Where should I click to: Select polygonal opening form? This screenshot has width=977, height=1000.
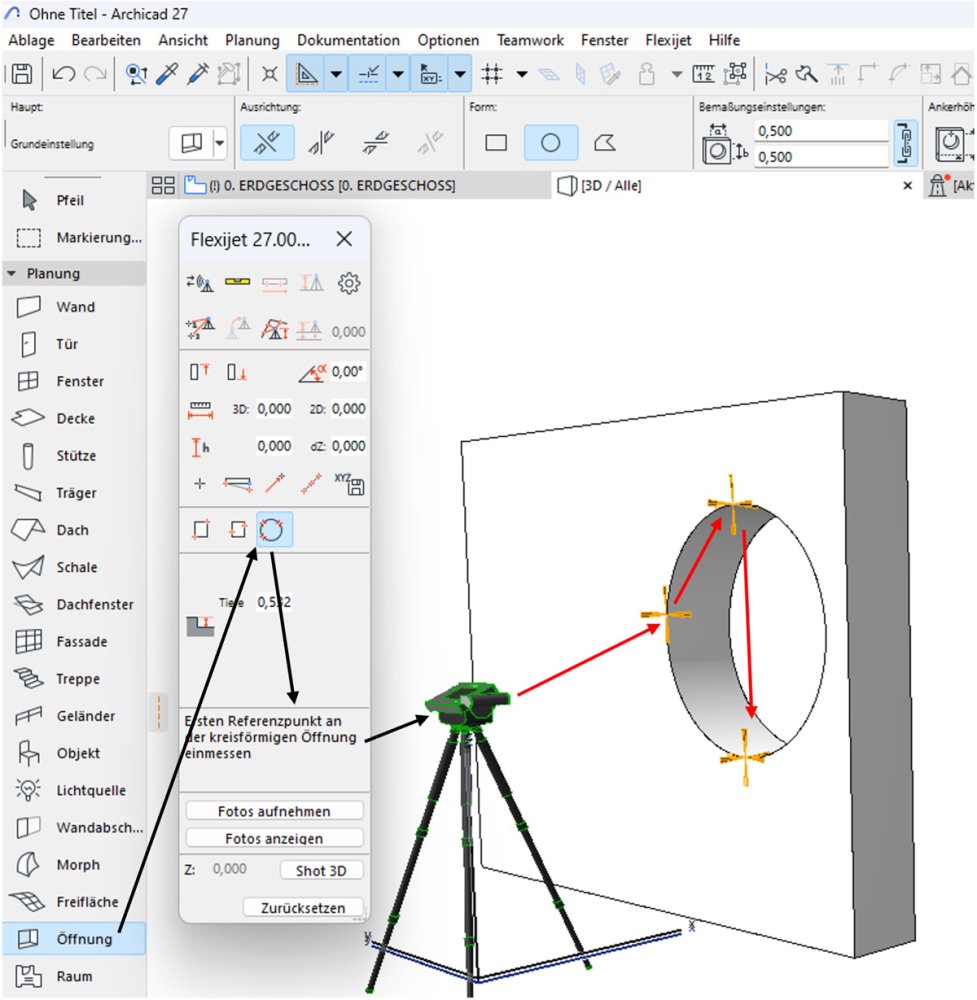(605, 142)
